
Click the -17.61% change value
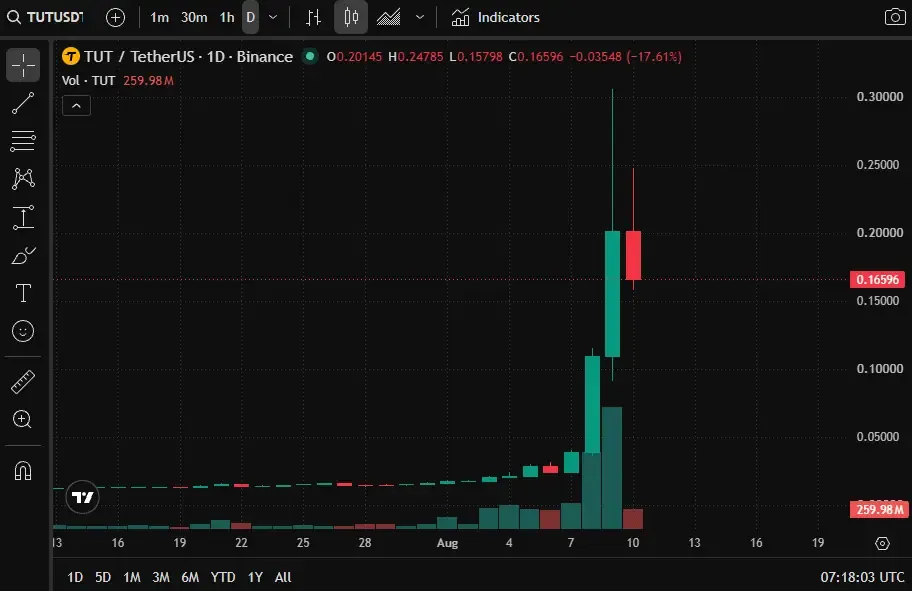click(x=654, y=56)
